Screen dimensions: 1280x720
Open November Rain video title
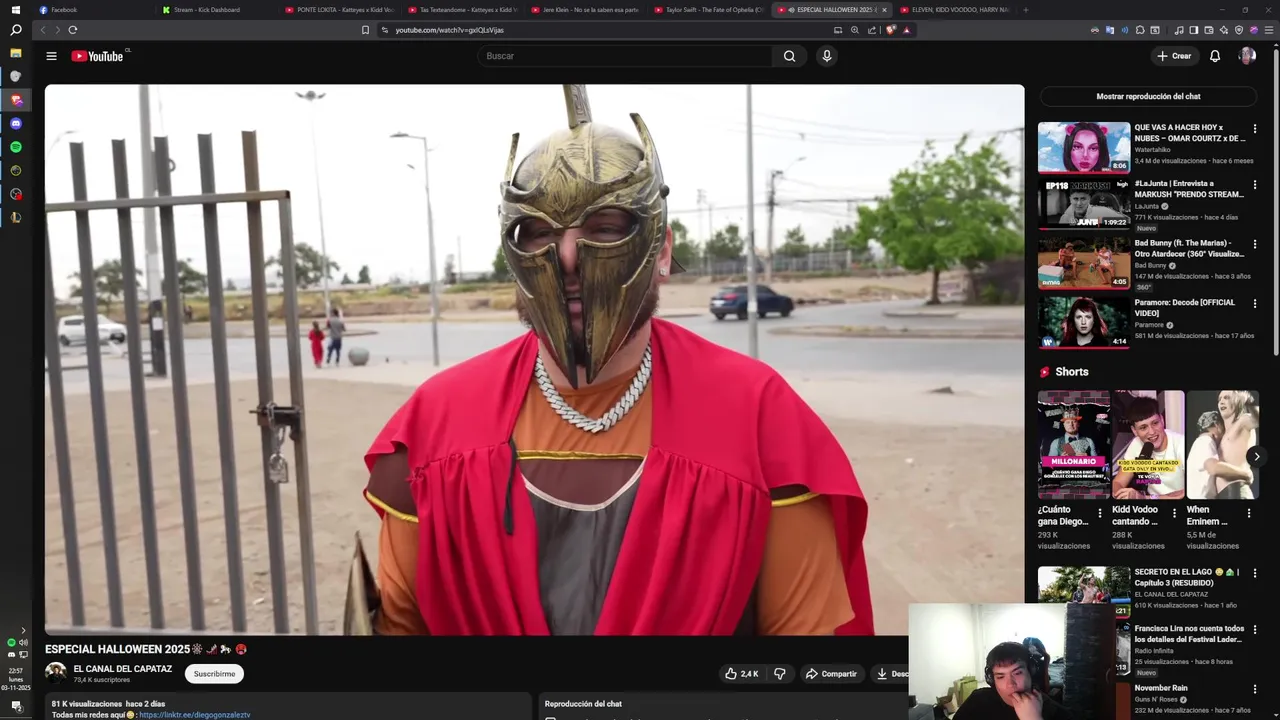click(x=1161, y=688)
